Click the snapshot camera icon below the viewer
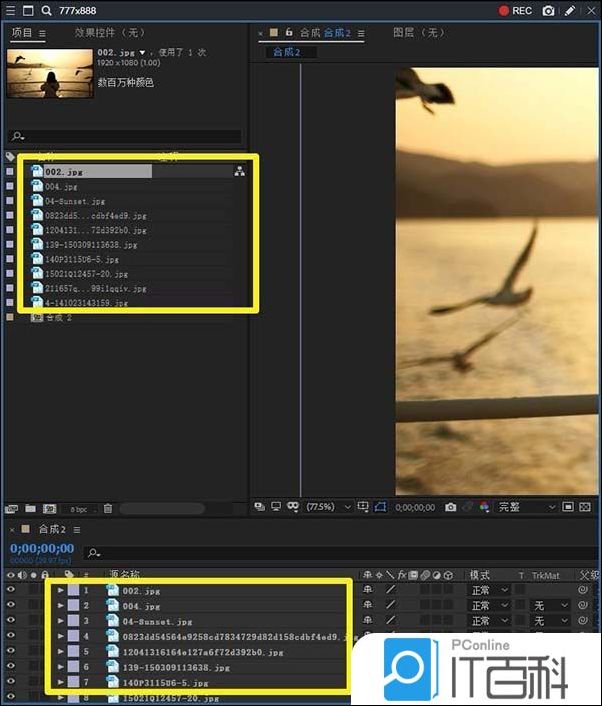 (451, 507)
